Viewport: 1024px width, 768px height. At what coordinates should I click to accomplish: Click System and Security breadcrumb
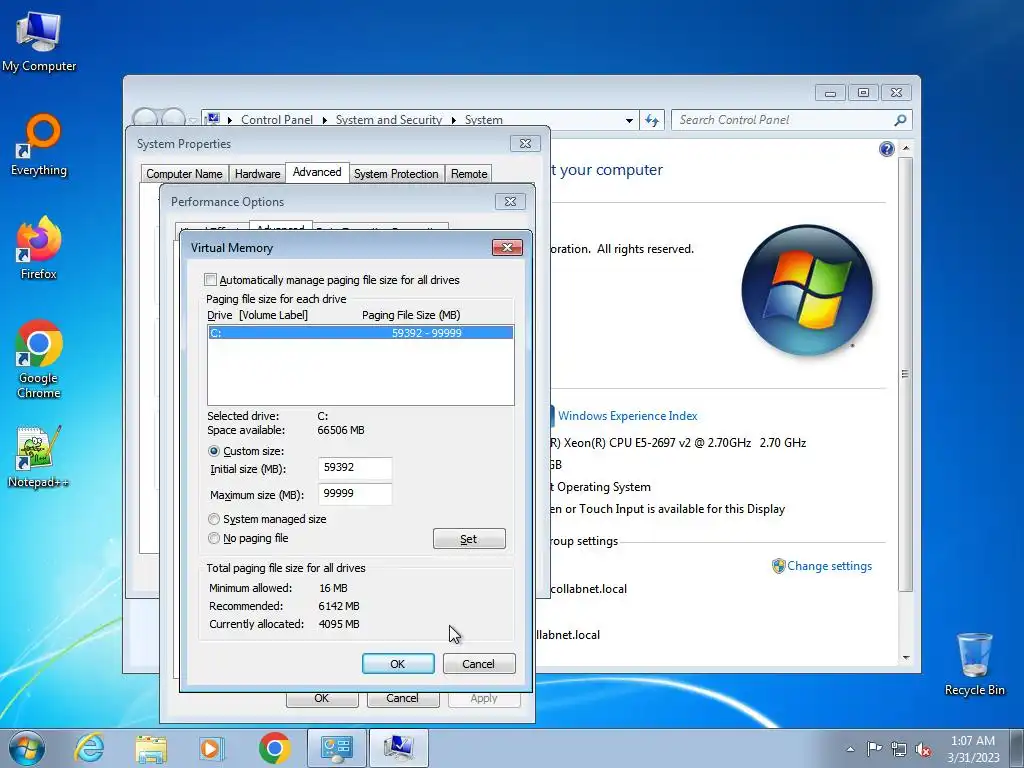point(389,120)
